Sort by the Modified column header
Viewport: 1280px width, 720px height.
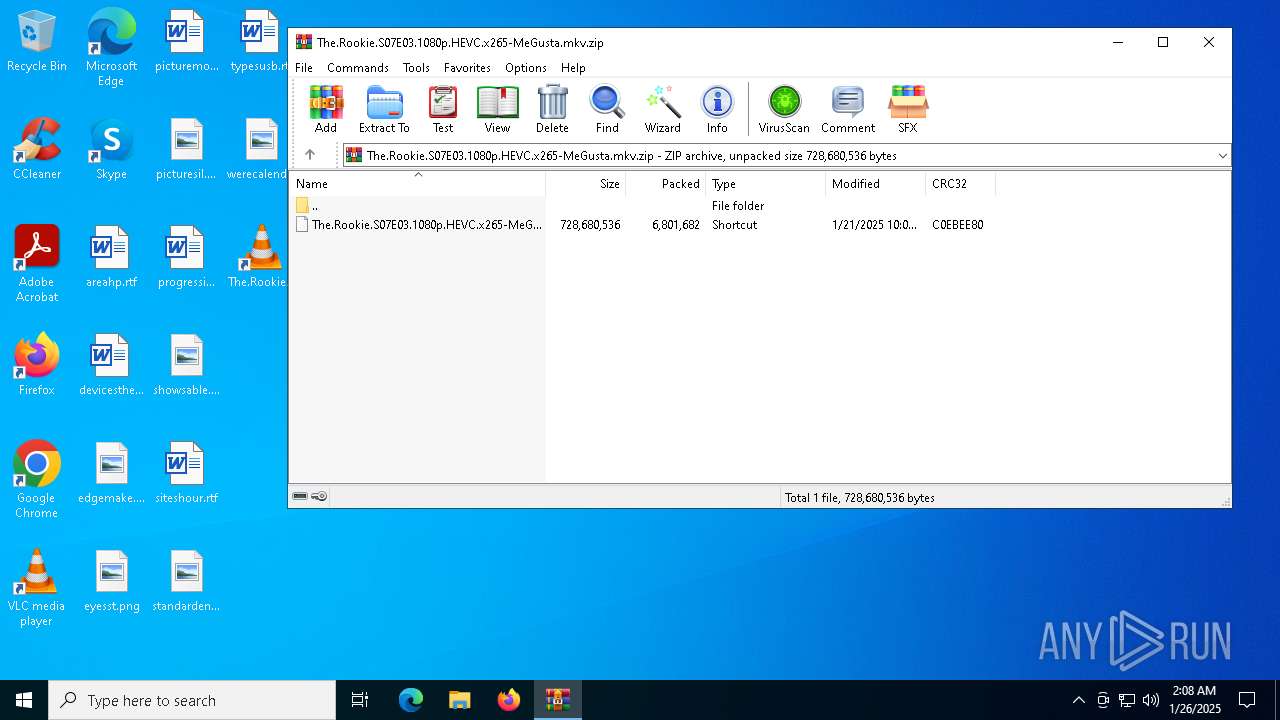[876, 184]
